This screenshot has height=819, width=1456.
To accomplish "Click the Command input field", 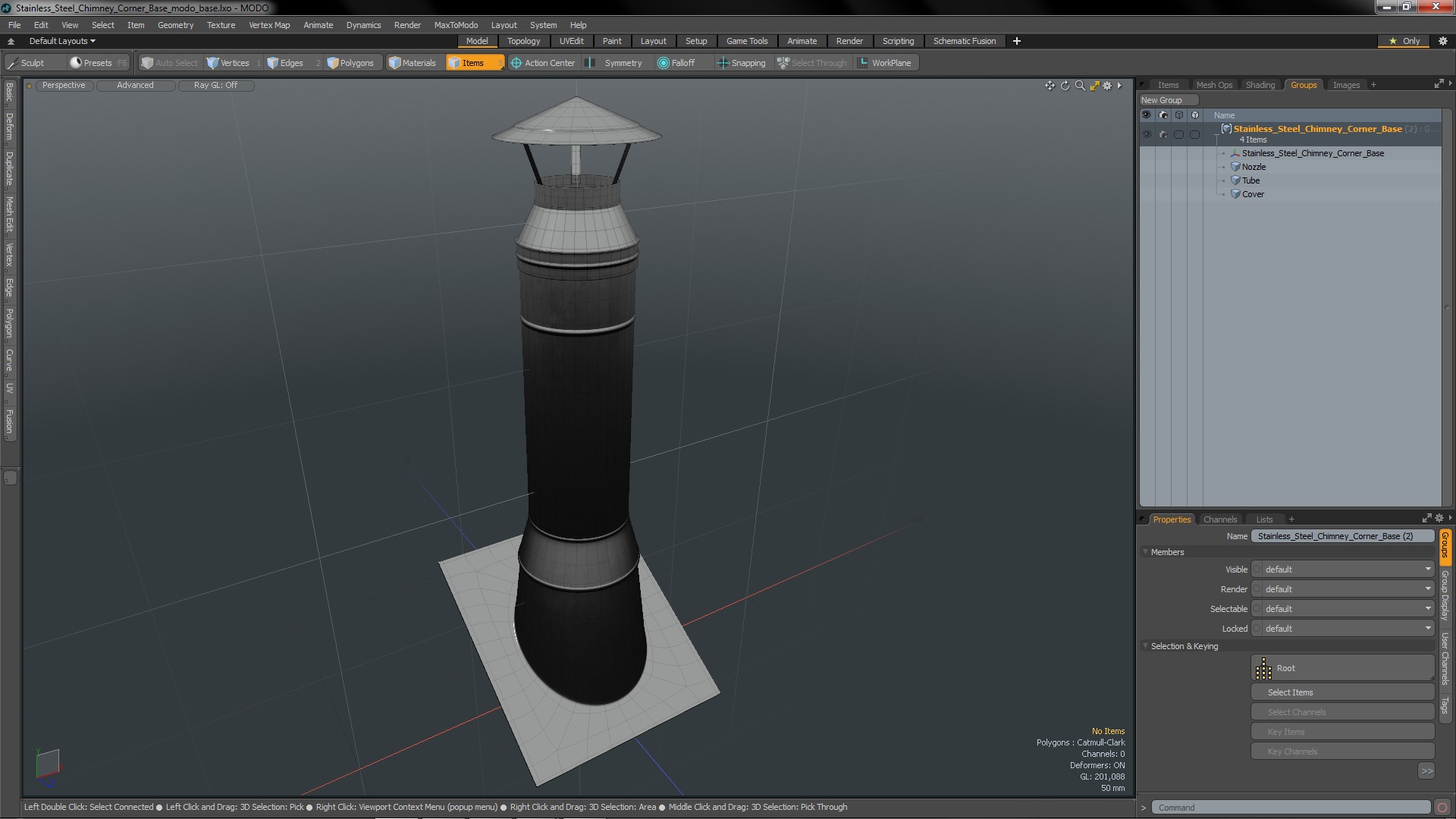I will click(x=1291, y=808).
